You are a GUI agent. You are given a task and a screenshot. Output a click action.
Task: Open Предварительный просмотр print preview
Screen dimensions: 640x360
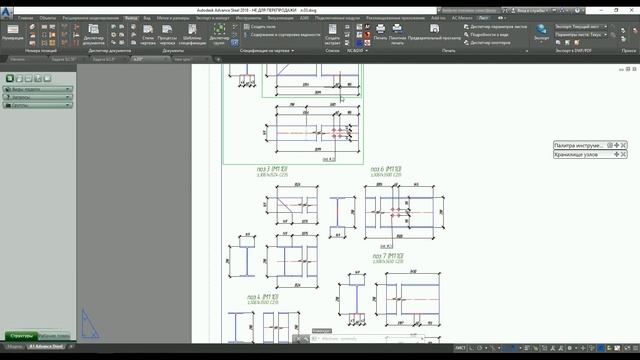click(x=434, y=32)
